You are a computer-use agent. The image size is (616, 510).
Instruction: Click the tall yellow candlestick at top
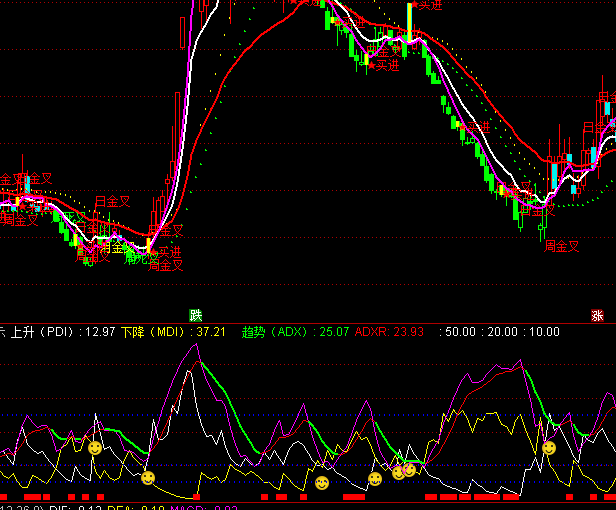tap(409, 22)
